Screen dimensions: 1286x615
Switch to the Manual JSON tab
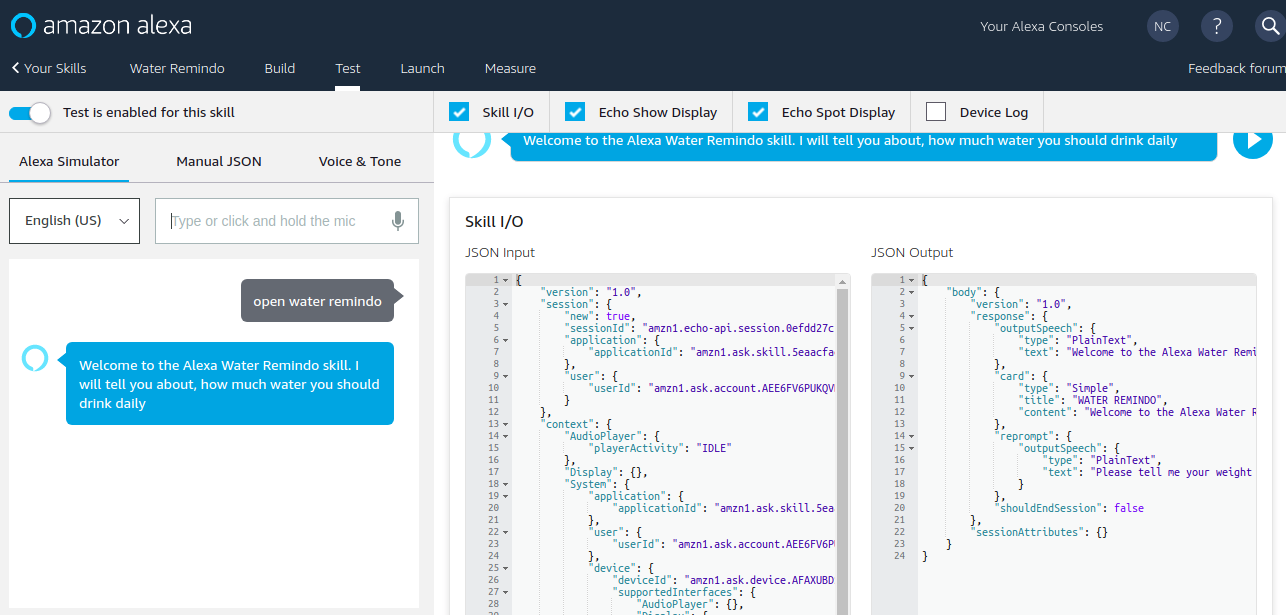click(219, 162)
